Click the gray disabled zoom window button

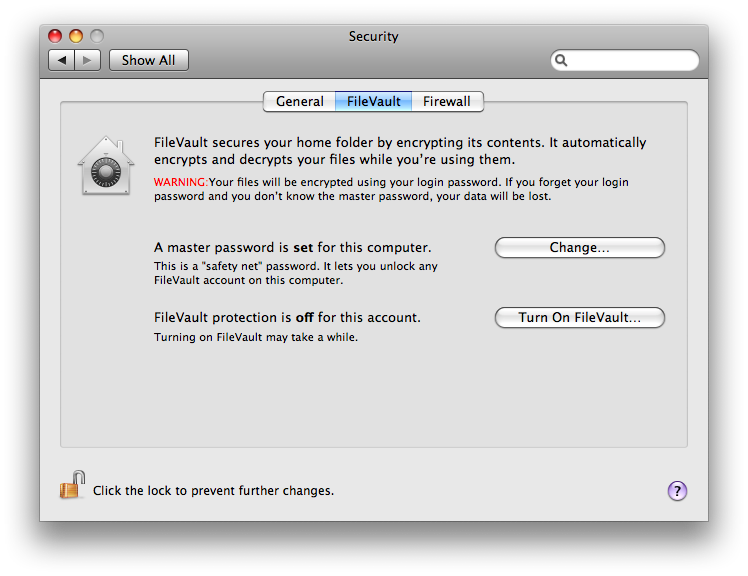(x=97, y=36)
